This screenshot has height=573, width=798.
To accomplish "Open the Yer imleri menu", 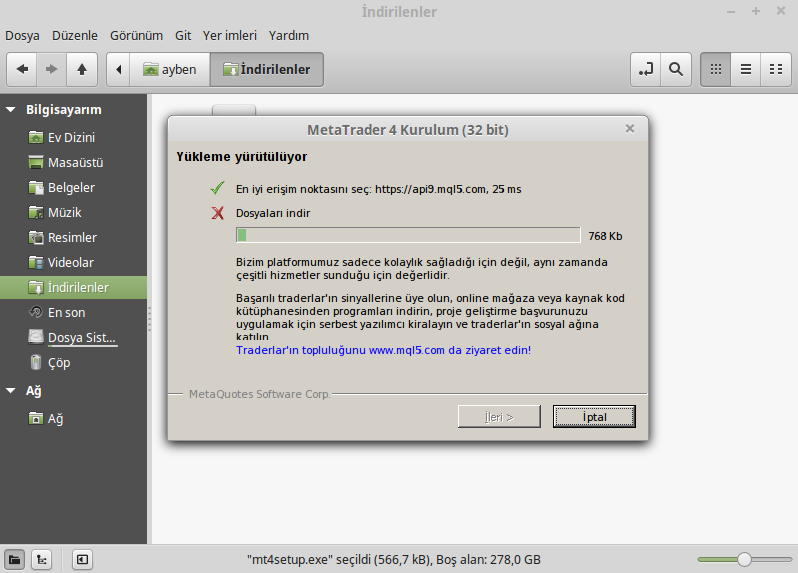I will coord(230,36).
